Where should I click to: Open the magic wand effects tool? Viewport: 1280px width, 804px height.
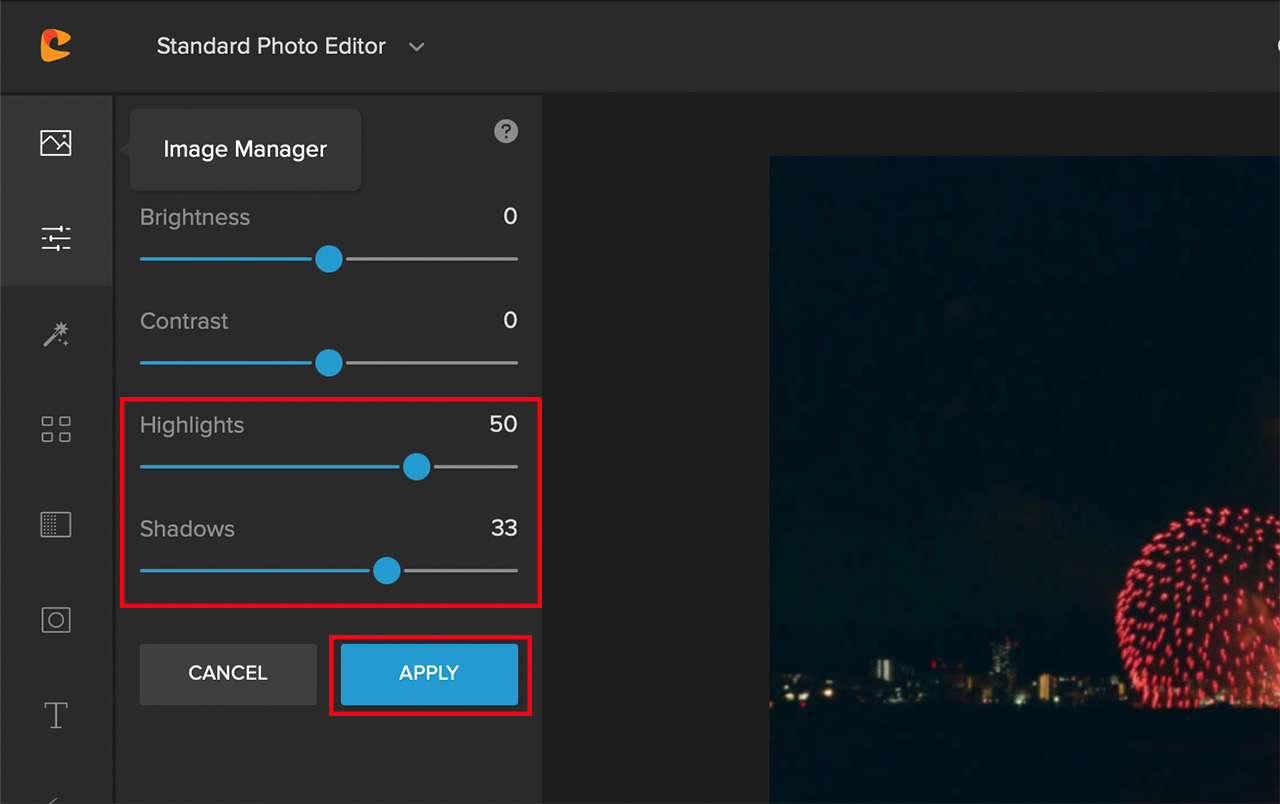click(x=56, y=334)
